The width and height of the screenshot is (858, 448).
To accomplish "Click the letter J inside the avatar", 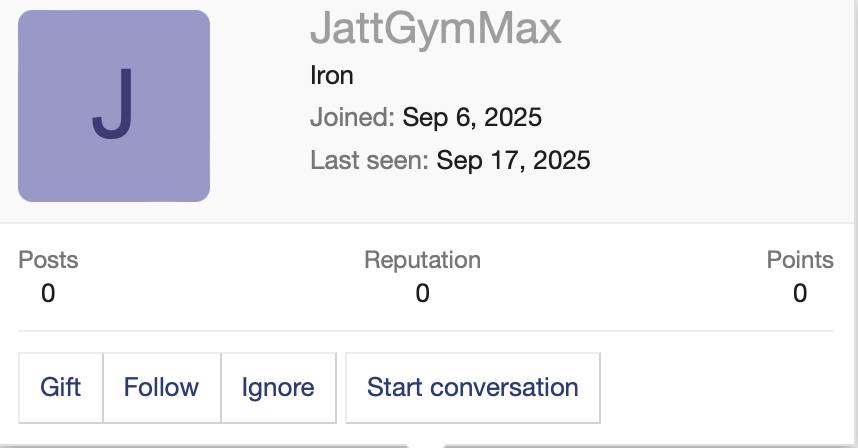I will coord(112,105).
